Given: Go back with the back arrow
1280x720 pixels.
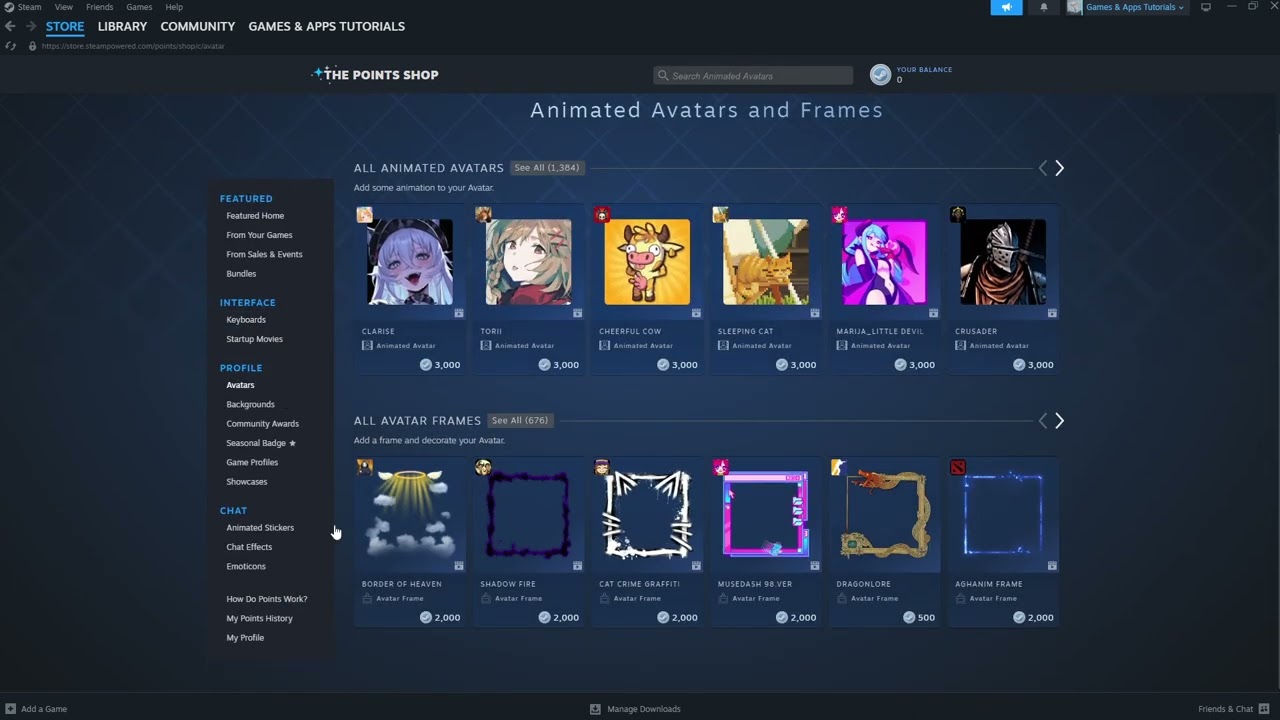Looking at the screenshot, I should [x=10, y=26].
